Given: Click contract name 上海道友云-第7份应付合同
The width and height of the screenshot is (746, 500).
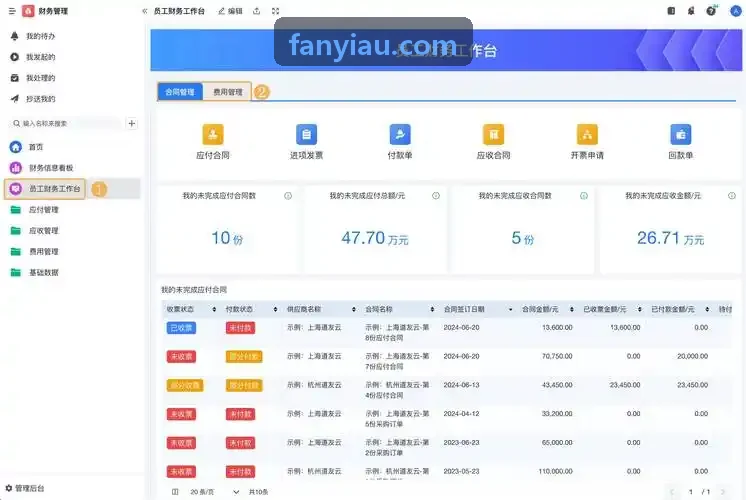Looking at the screenshot, I should 397,361.
